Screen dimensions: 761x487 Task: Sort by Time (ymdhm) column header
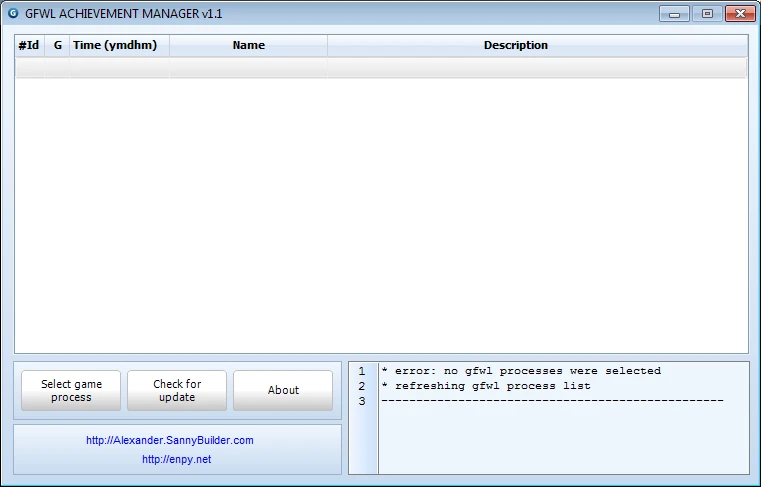119,45
